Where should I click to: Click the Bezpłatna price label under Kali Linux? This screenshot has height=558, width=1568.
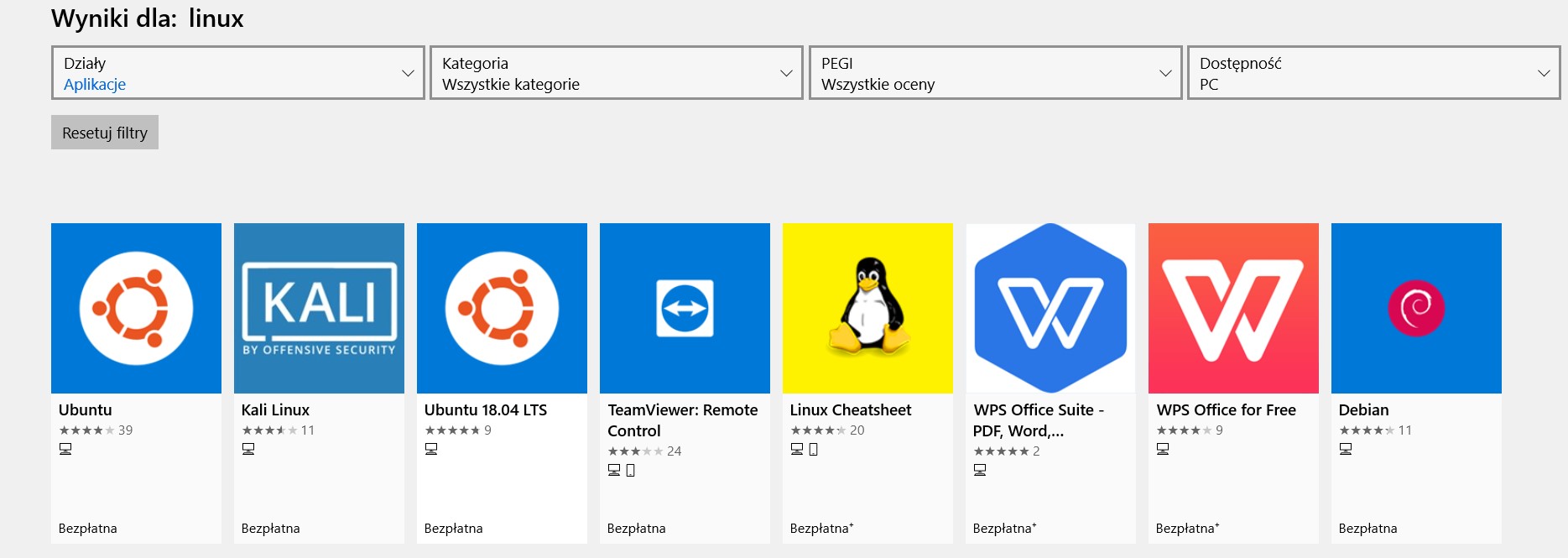pyautogui.click(x=271, y=529)
